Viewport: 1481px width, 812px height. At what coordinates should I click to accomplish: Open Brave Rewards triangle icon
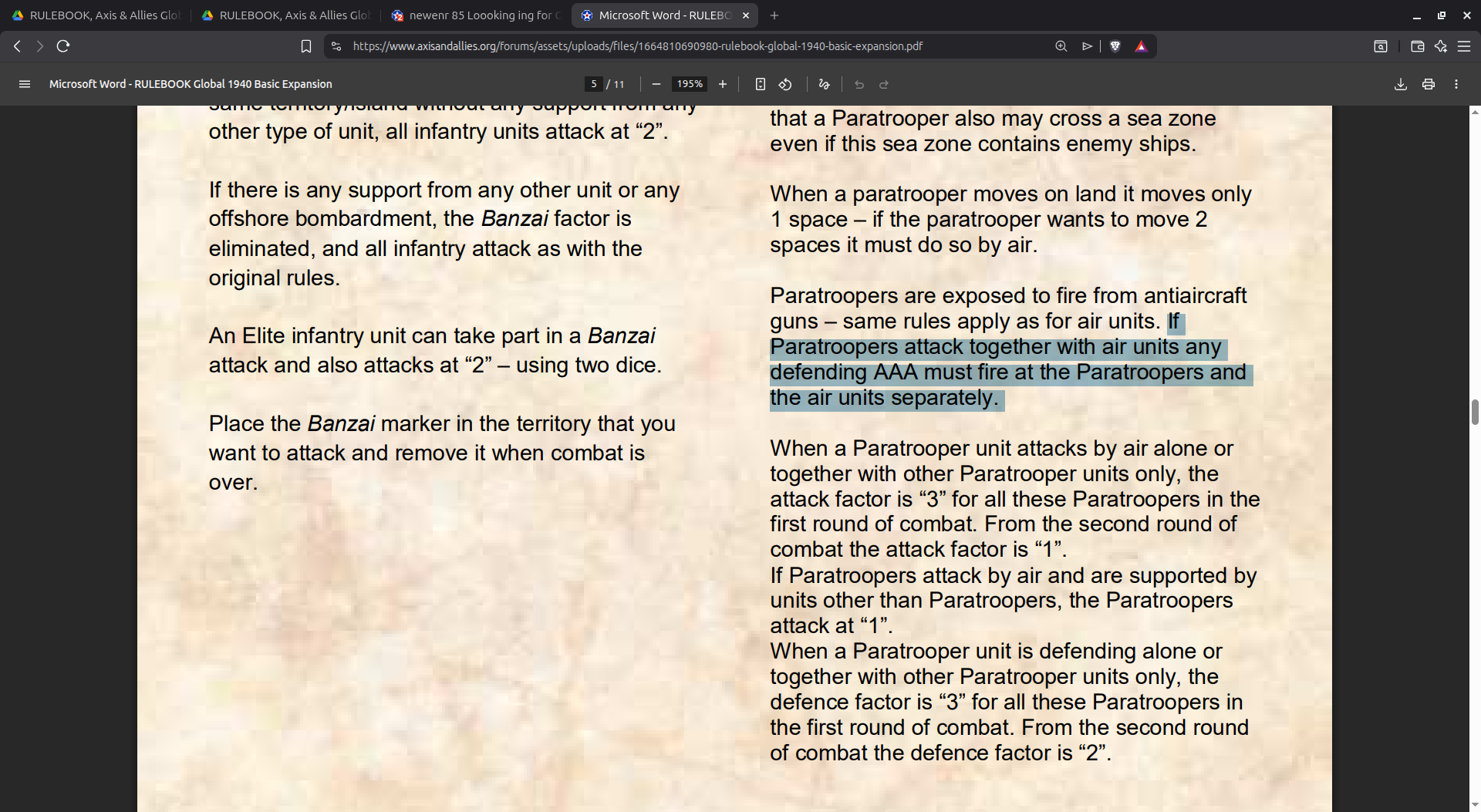1142,45
